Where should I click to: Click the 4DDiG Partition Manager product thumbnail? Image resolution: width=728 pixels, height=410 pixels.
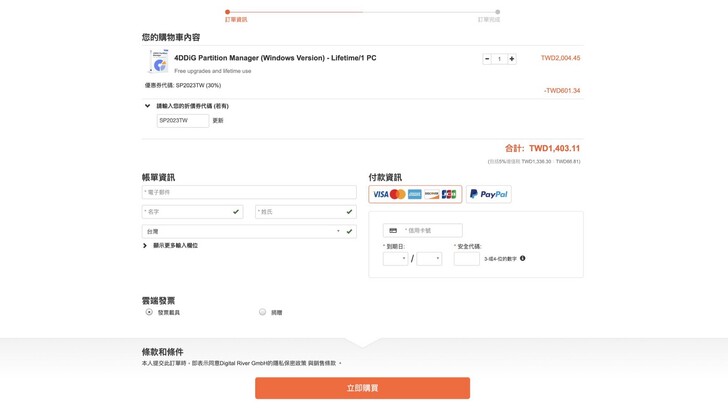coord(159,61)
